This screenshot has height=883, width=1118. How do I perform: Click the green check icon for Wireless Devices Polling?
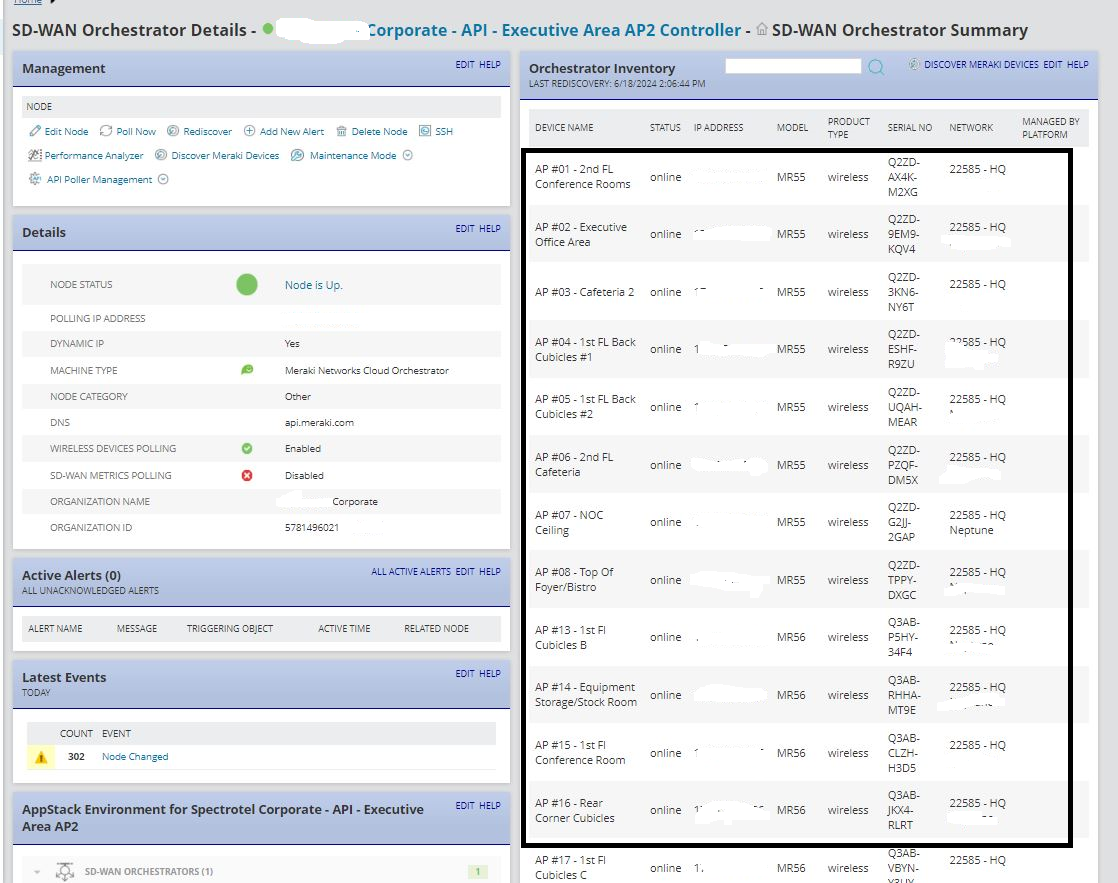point(247,449)
